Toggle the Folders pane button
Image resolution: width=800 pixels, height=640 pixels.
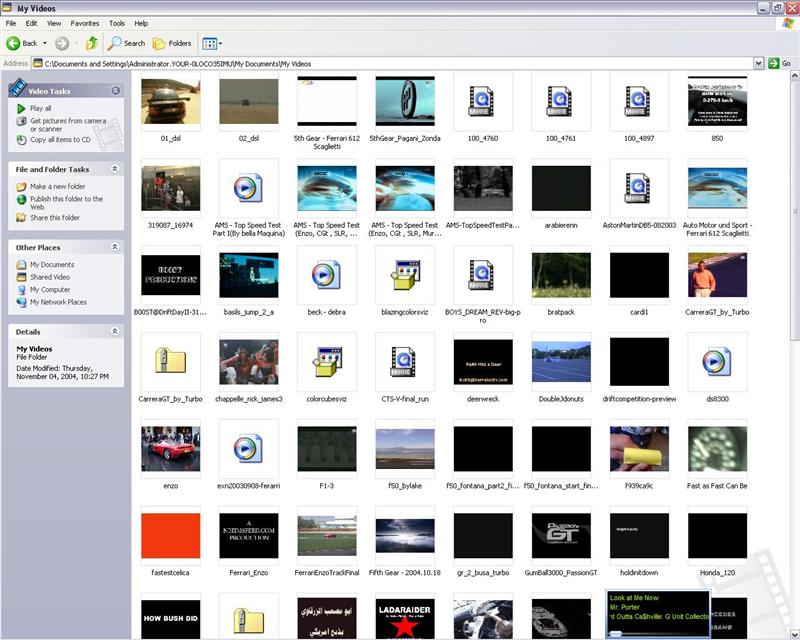173,43
